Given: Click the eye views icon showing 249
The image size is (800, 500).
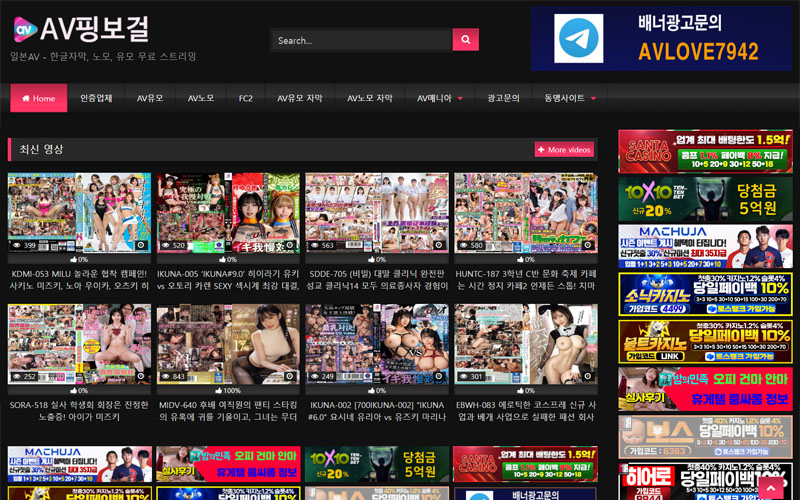Looking at the screenshot, I should [x=314, y=377].
